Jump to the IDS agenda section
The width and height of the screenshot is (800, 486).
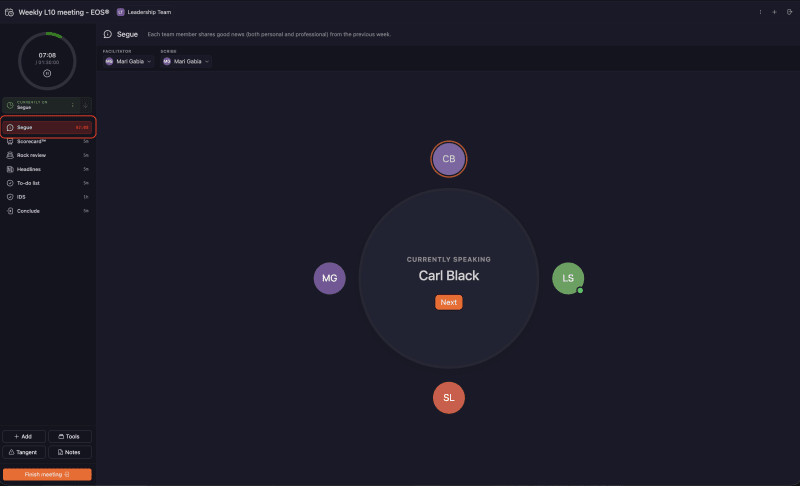[x=48, y=197]
